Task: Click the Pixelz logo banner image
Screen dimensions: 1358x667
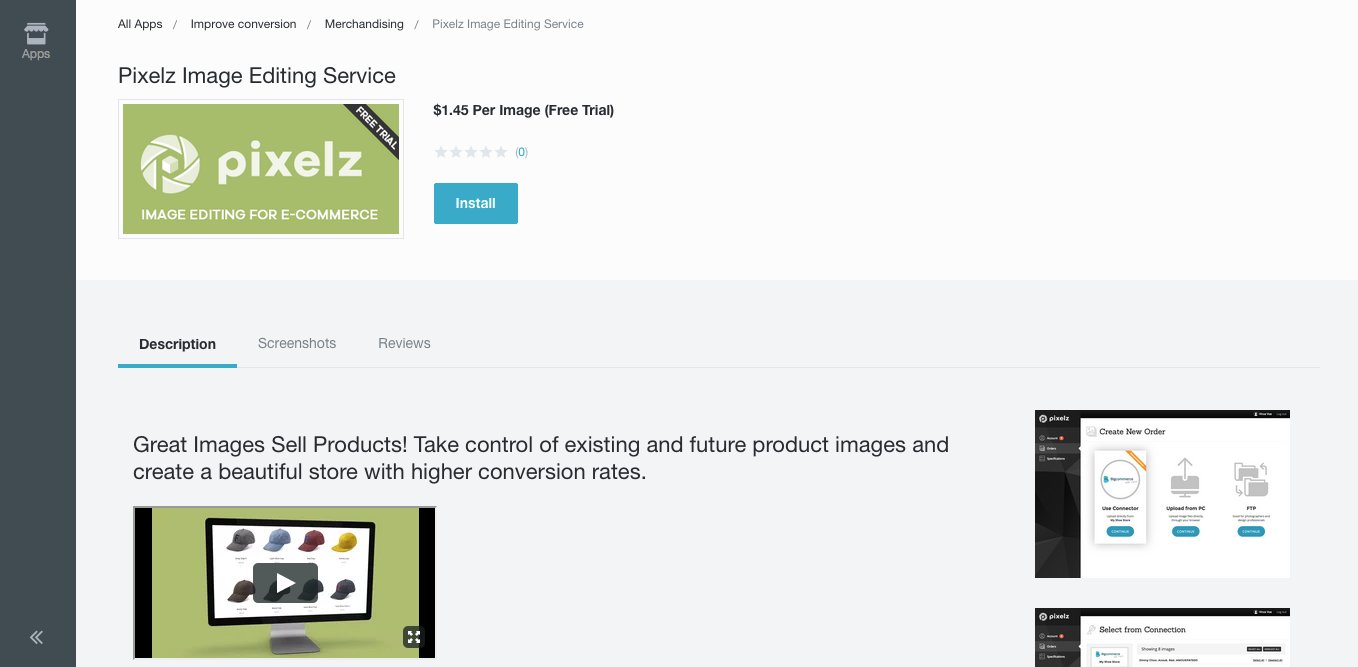Action: 261,169
